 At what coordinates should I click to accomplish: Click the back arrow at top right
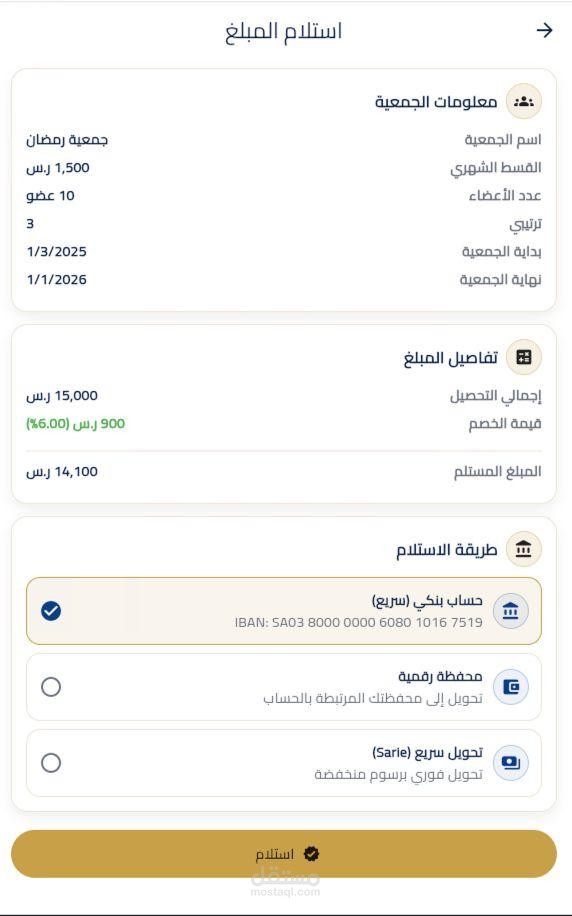(544, 30)
